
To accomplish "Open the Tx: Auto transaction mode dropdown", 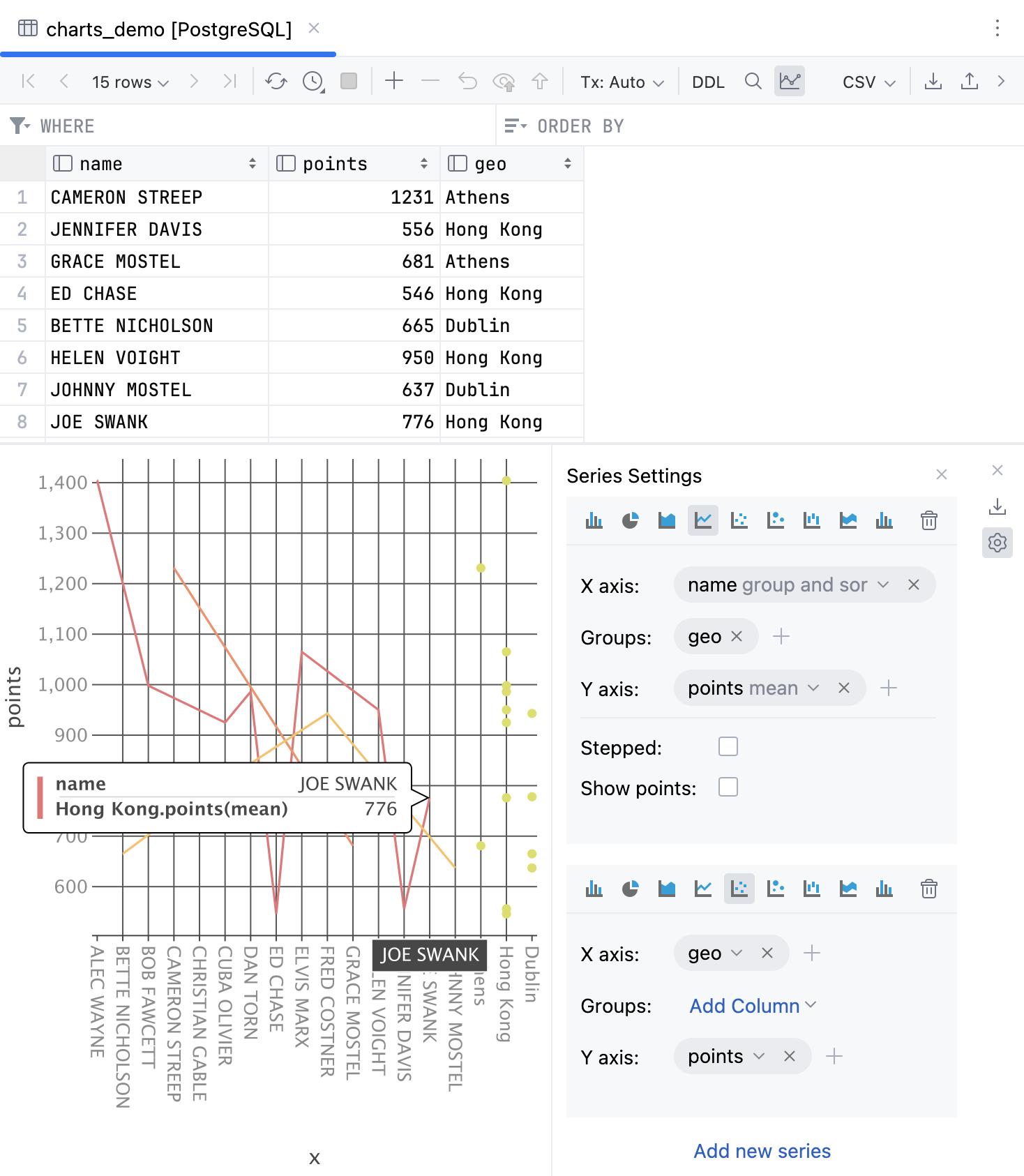I will pos(622,82).
